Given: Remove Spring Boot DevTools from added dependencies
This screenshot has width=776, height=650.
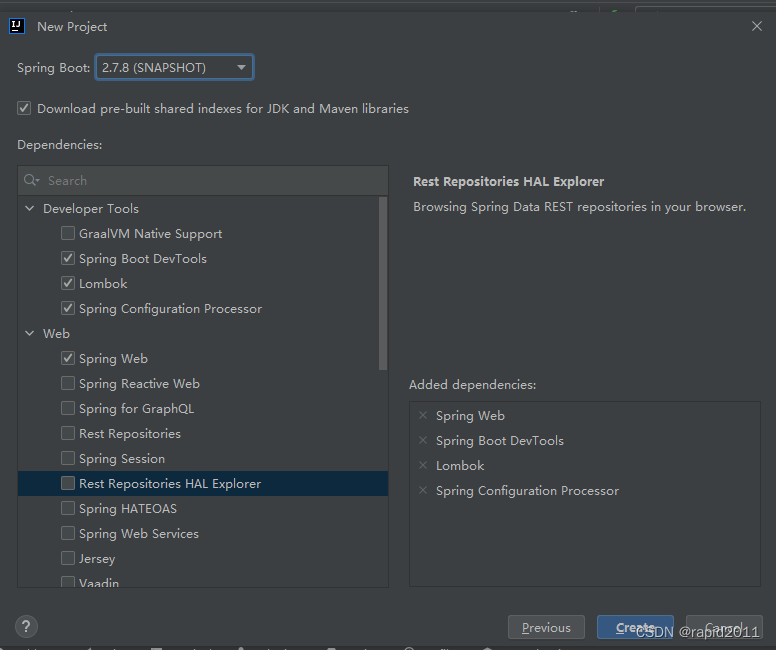Looking at the screenshot, I should click(423, 440).
